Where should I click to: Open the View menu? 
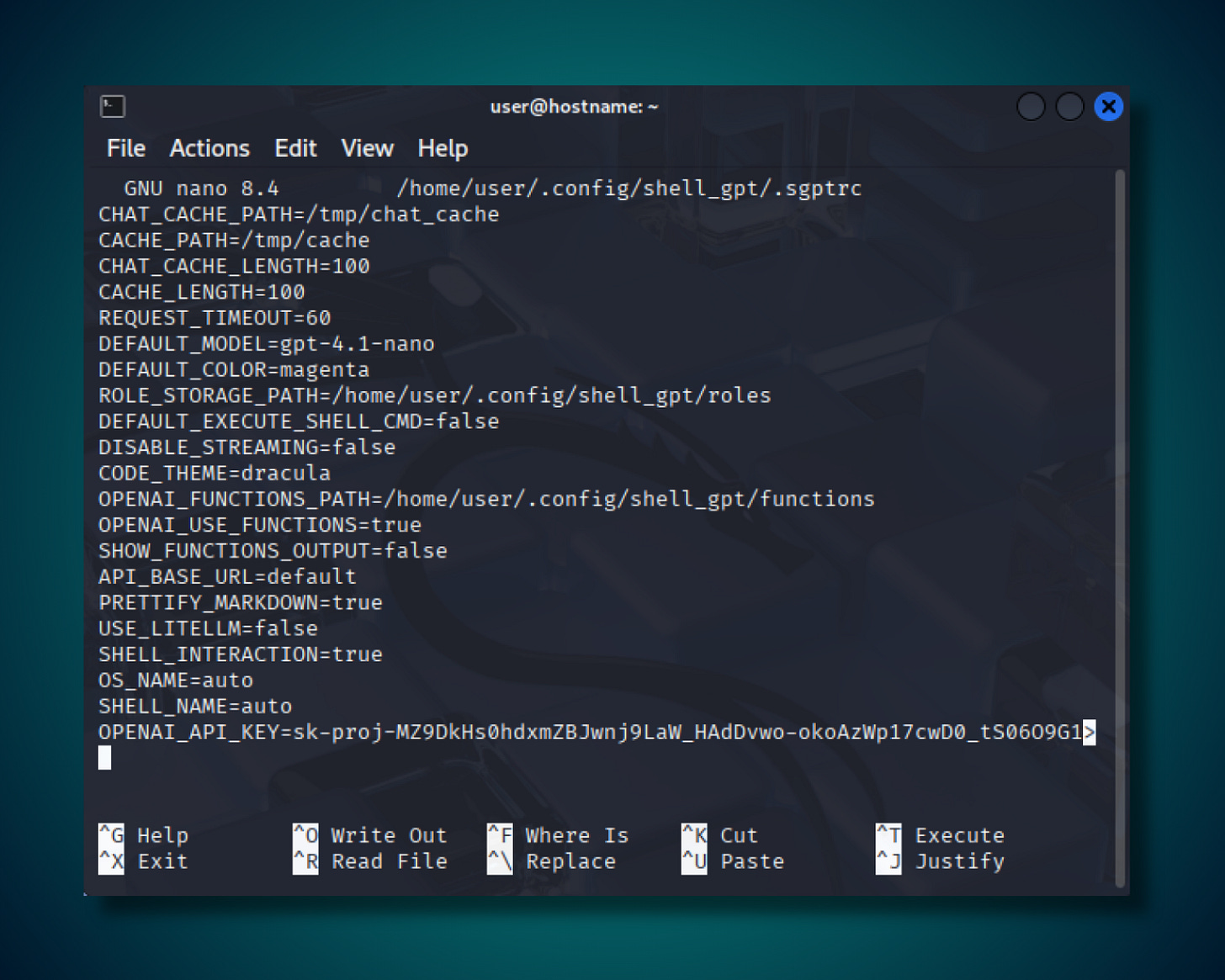[366, 148]
